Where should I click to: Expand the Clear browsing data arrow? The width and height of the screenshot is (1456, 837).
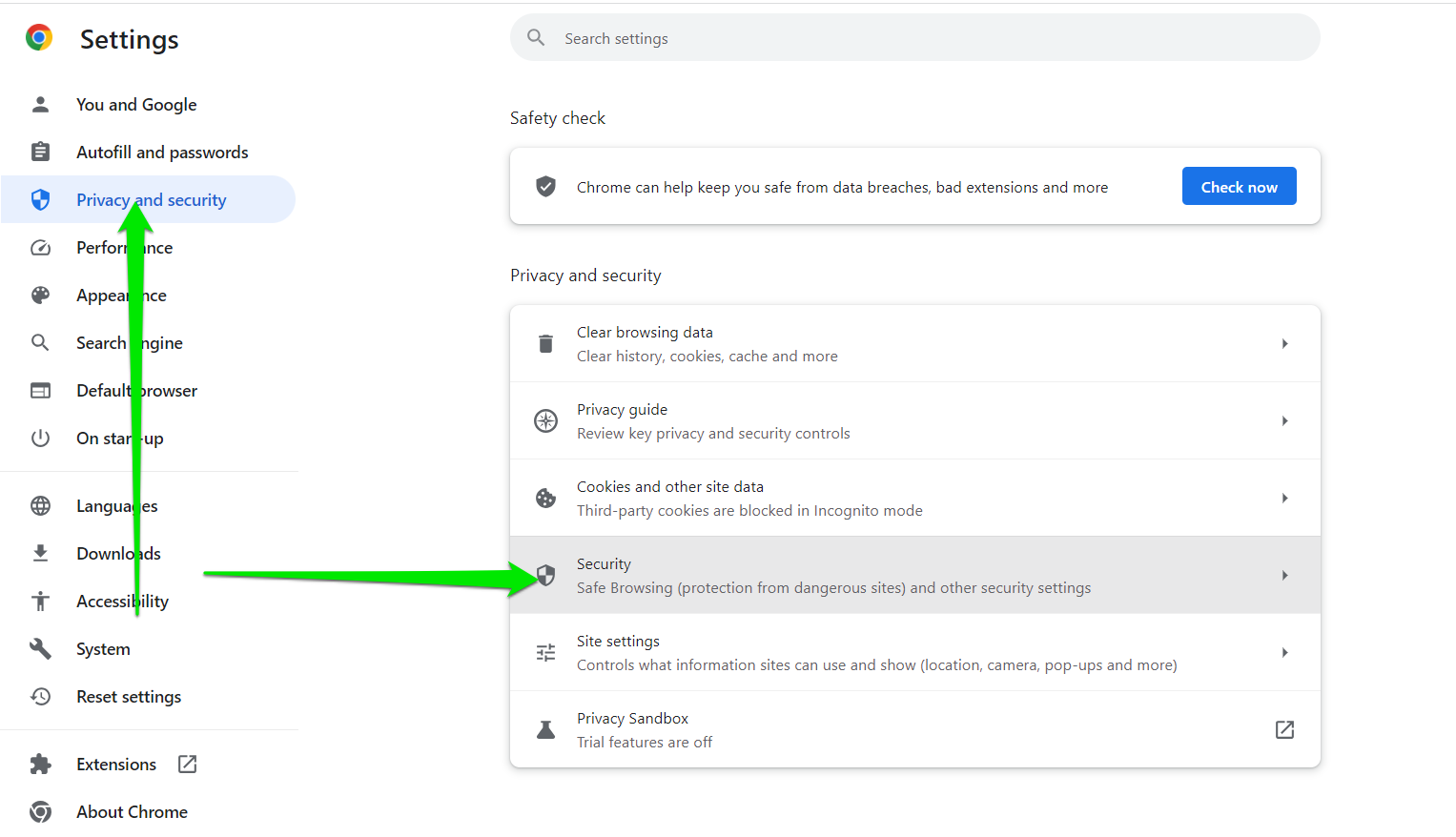coord(1284,344)
